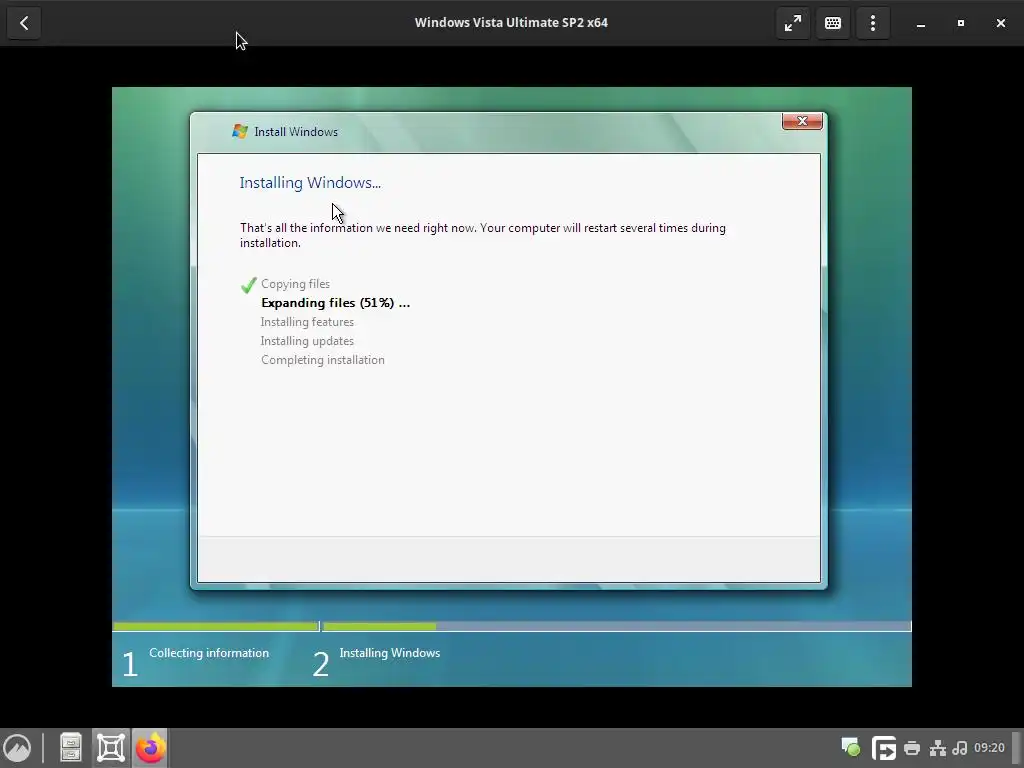Screen dimensions: 1024x768
Task: Click the green checkmark beside Copying files
Action: pos(248,285)
